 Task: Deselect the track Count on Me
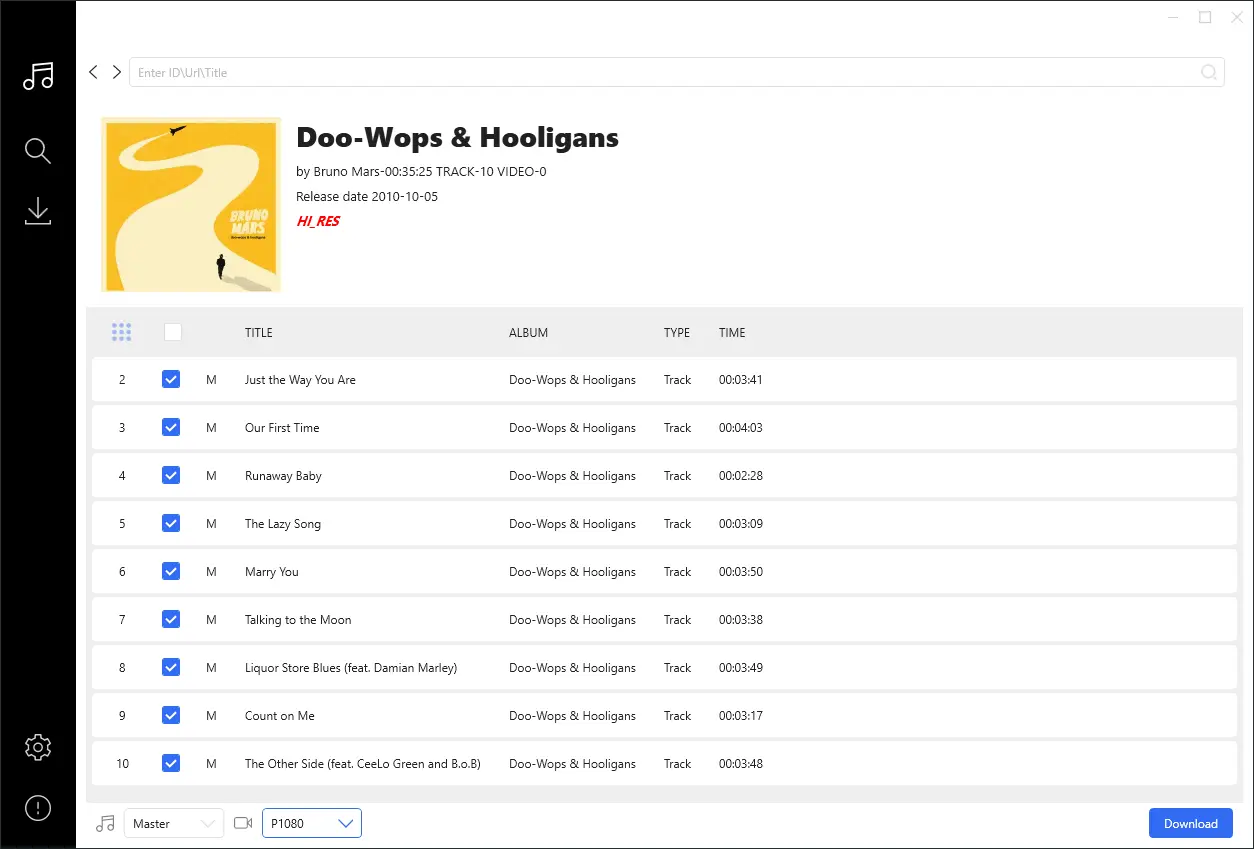[x=171, y=715]
